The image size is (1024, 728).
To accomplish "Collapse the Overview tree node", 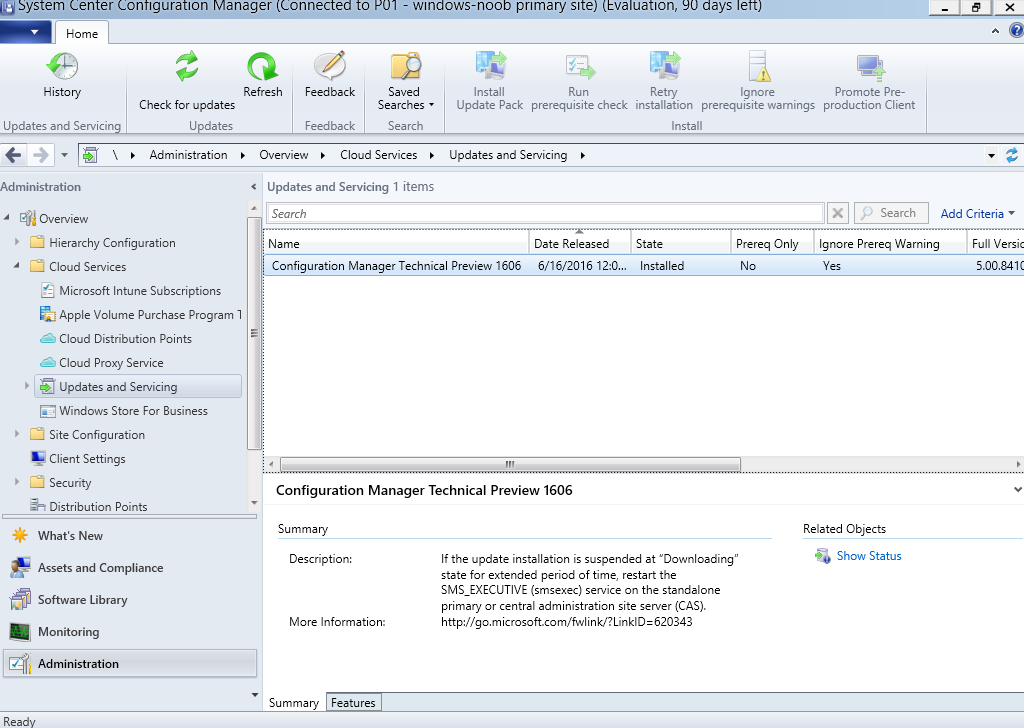I will point(7,217).
